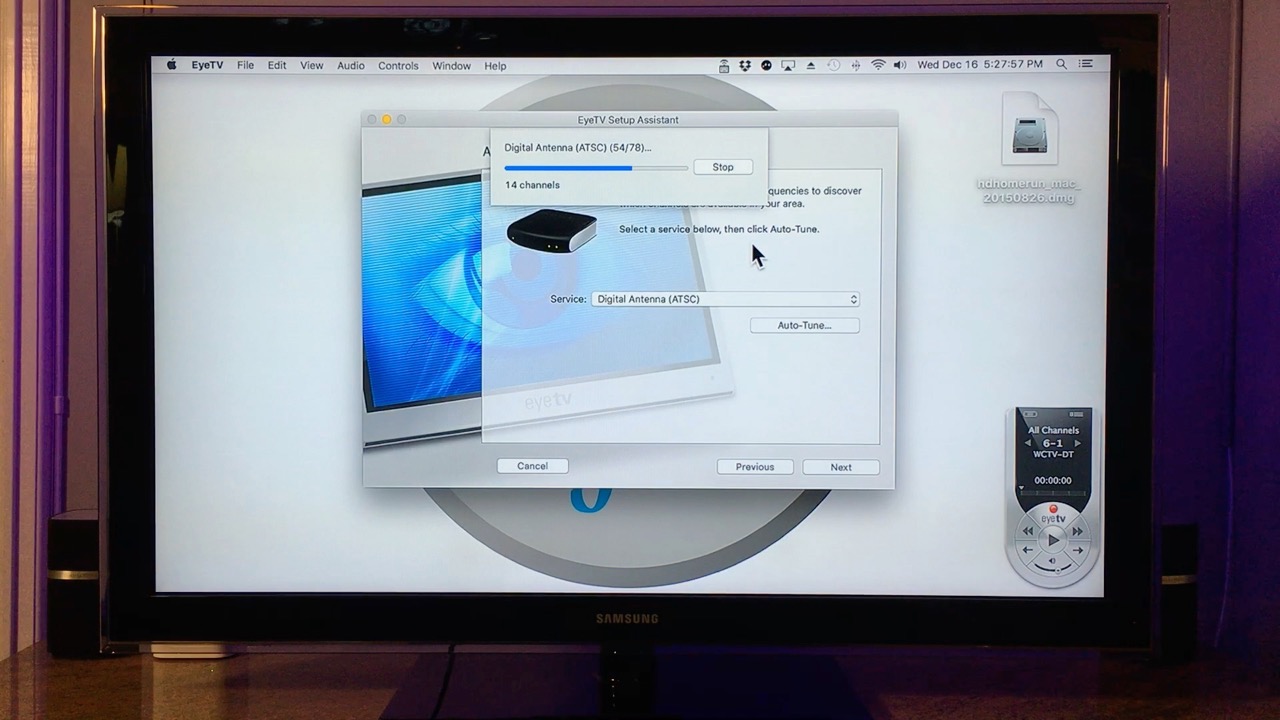Go to the Previous setup step

pyautogui.click(x=755, y=467)
